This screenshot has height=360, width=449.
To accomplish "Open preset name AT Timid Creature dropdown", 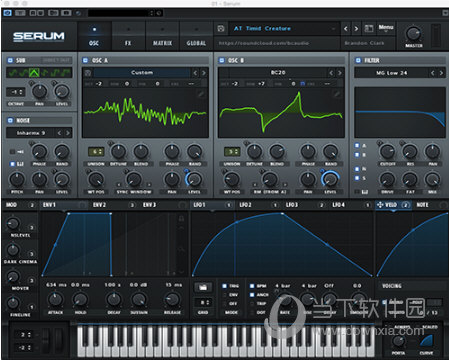I will point(284,29).
